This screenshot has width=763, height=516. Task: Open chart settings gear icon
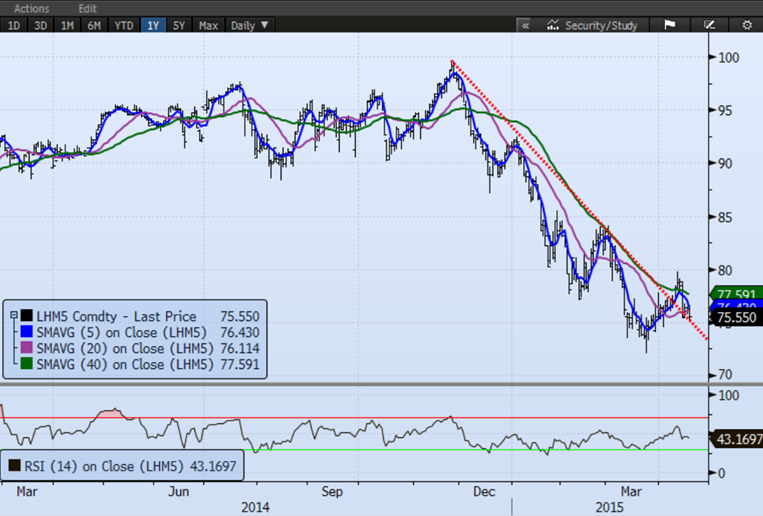746,24
